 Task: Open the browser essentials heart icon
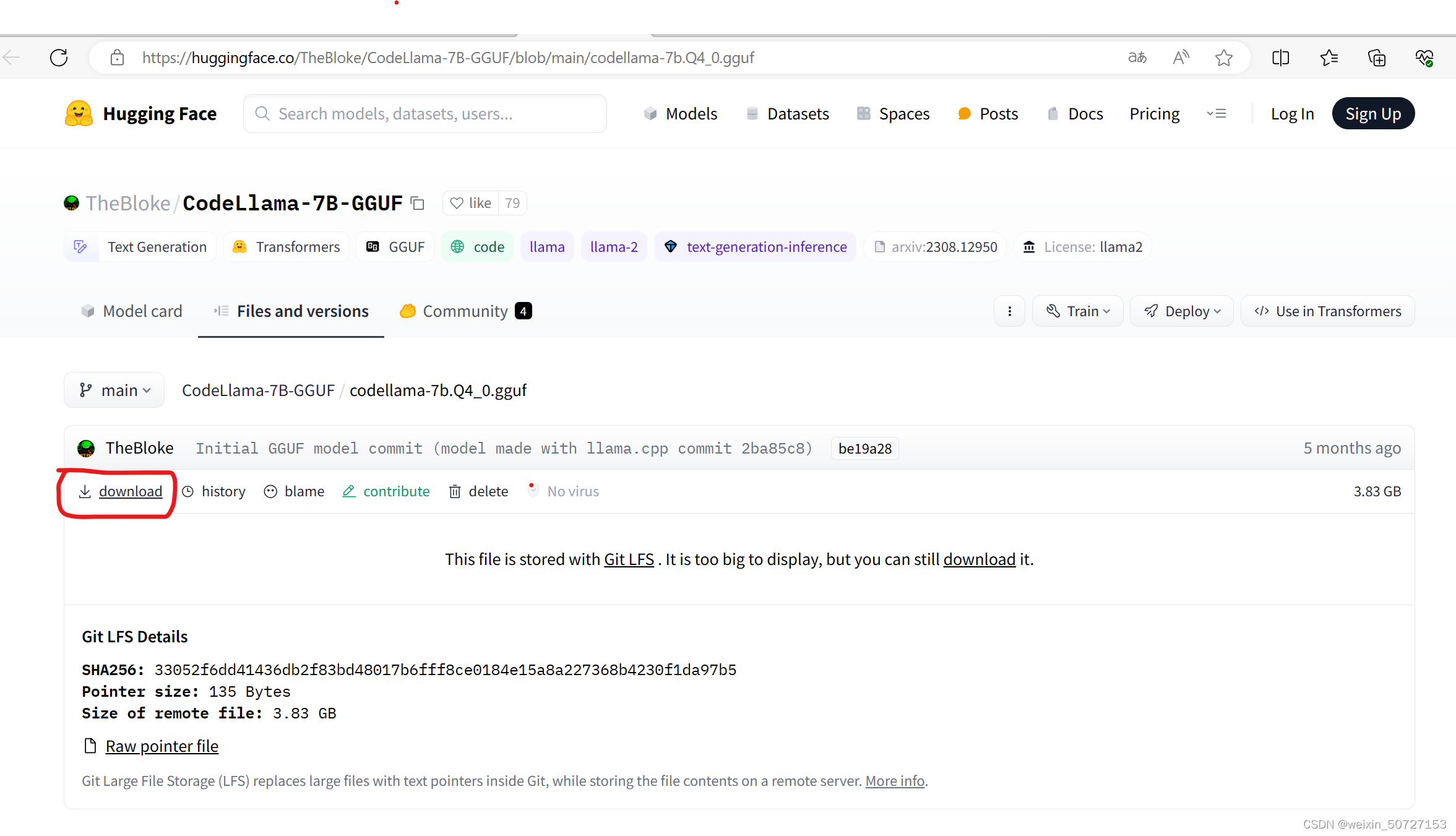tap(1424, 58)
